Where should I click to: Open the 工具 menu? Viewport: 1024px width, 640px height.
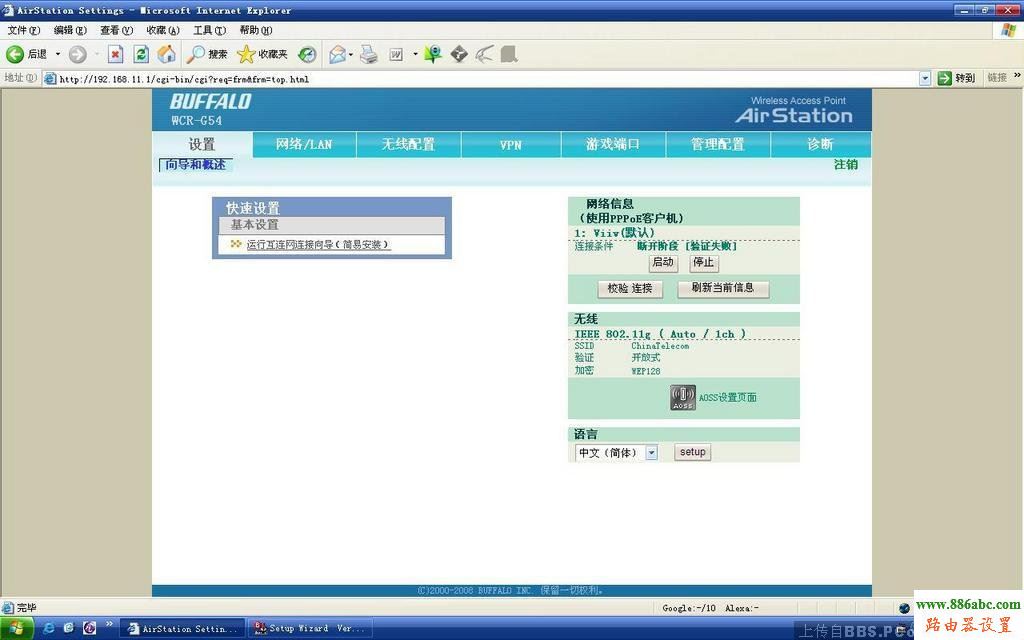point(209,30)
